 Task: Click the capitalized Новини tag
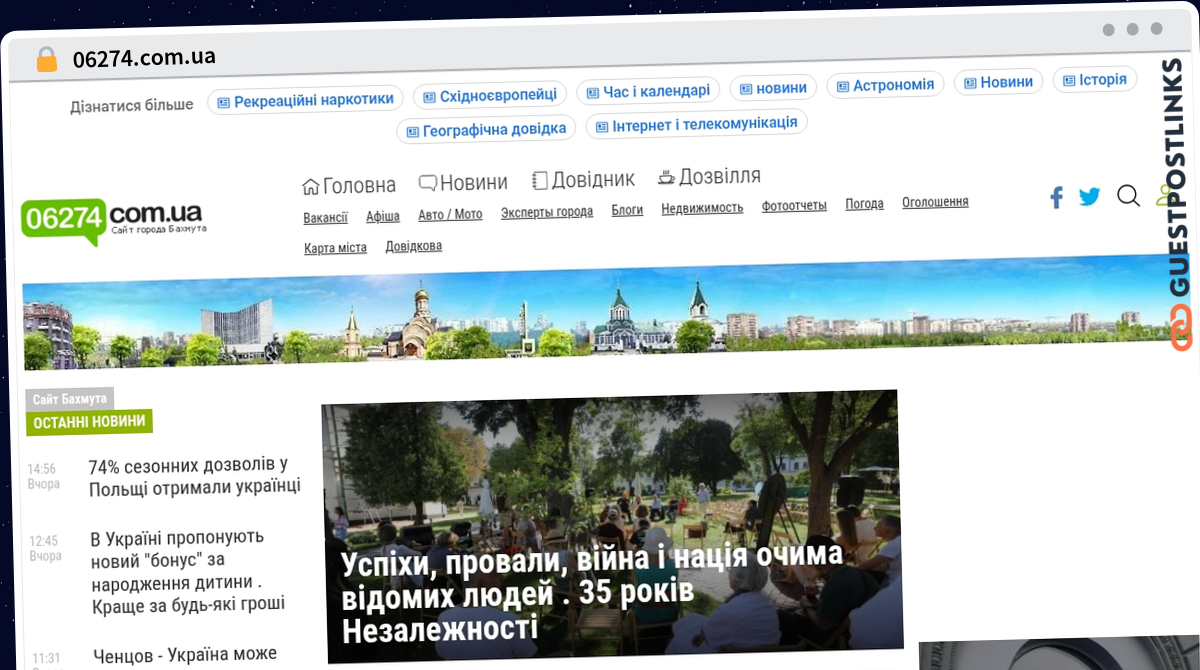click(998, 82)
